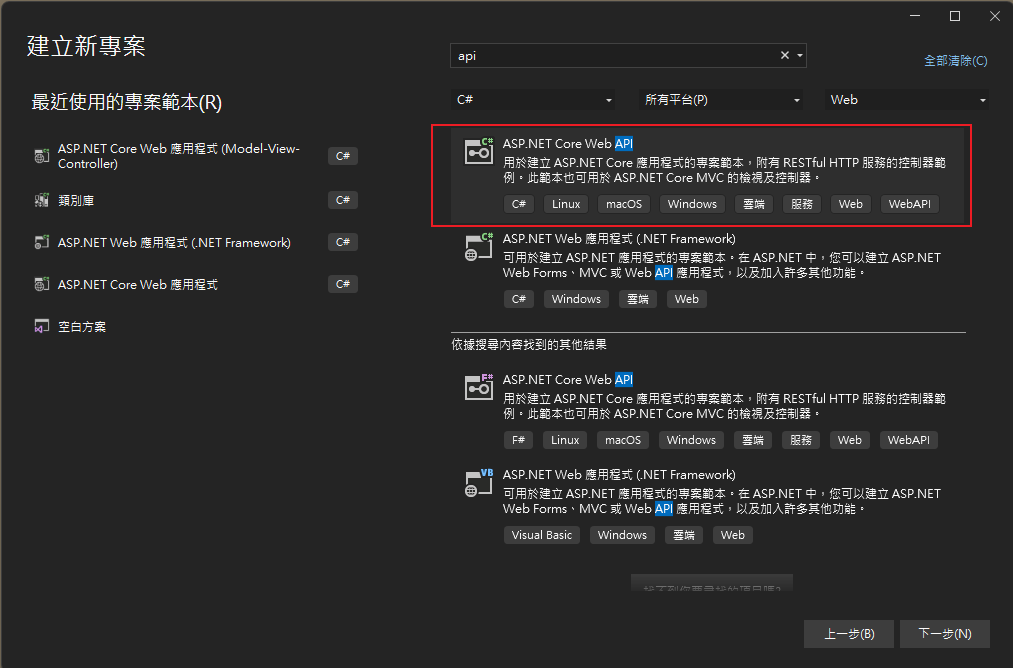Click the C# ASP.NET Web (.NET Framework) template icon
The image size is (1013, 668).
[479, 246]
